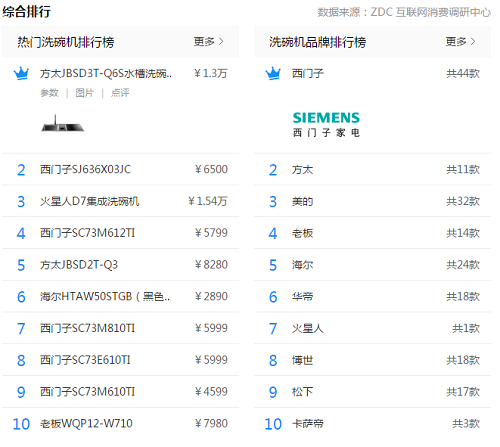Open the 图片 link under 方太JBSD3T-Q6S
Viewport: 500px width, 447px height.
pos(84,93)
